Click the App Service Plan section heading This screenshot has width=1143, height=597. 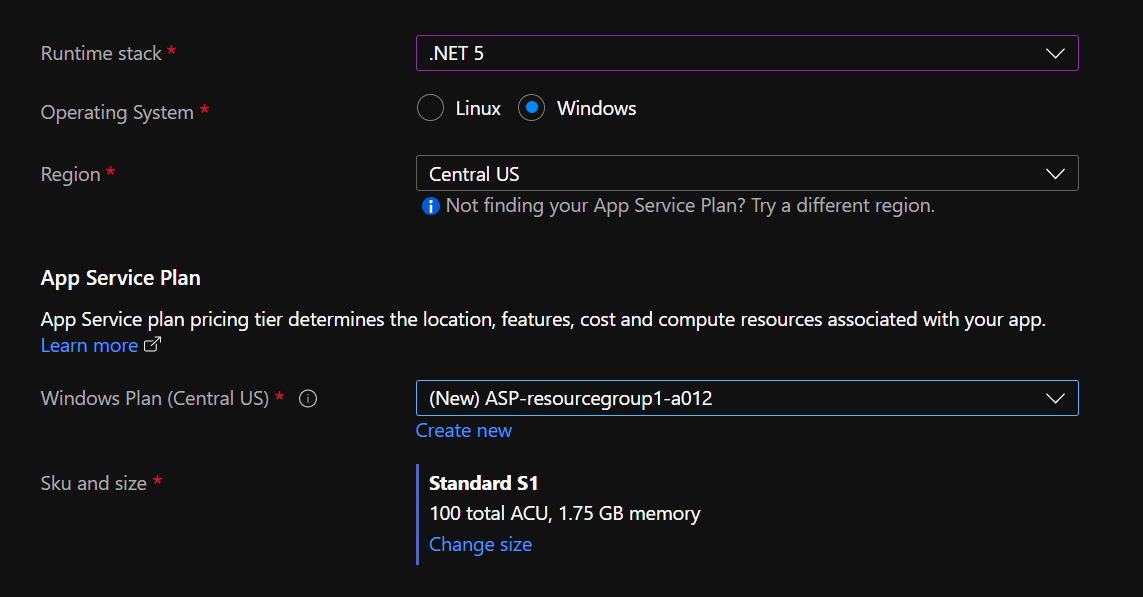click(x=120, y=278)
